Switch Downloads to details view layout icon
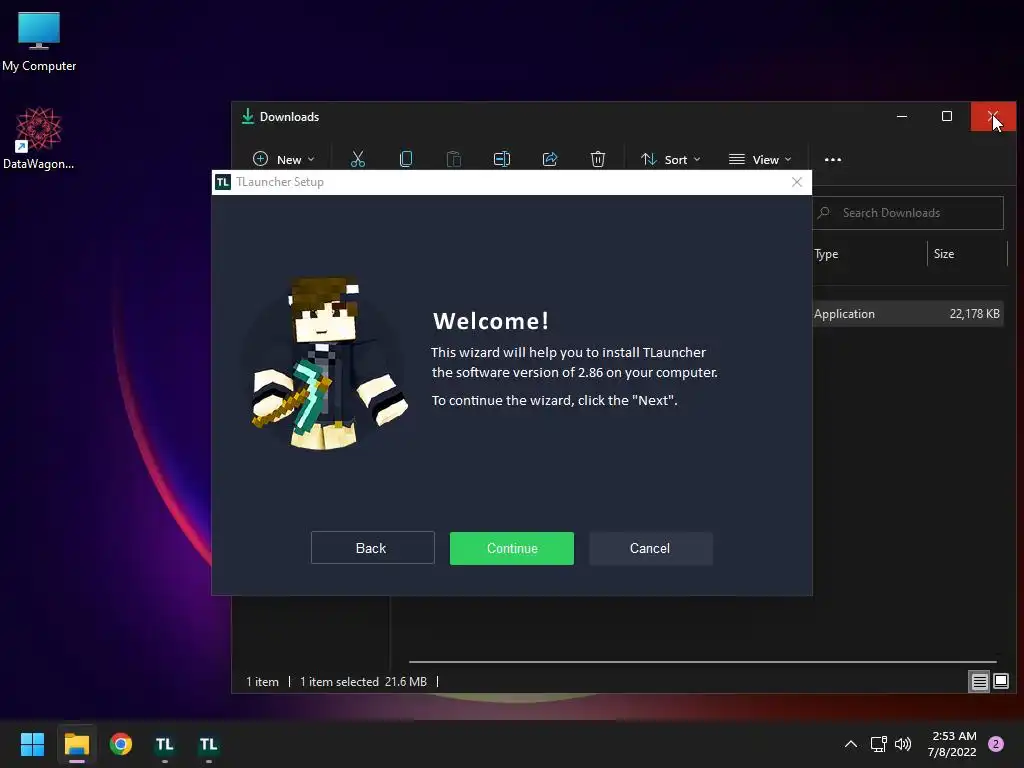 pos(980,682)
